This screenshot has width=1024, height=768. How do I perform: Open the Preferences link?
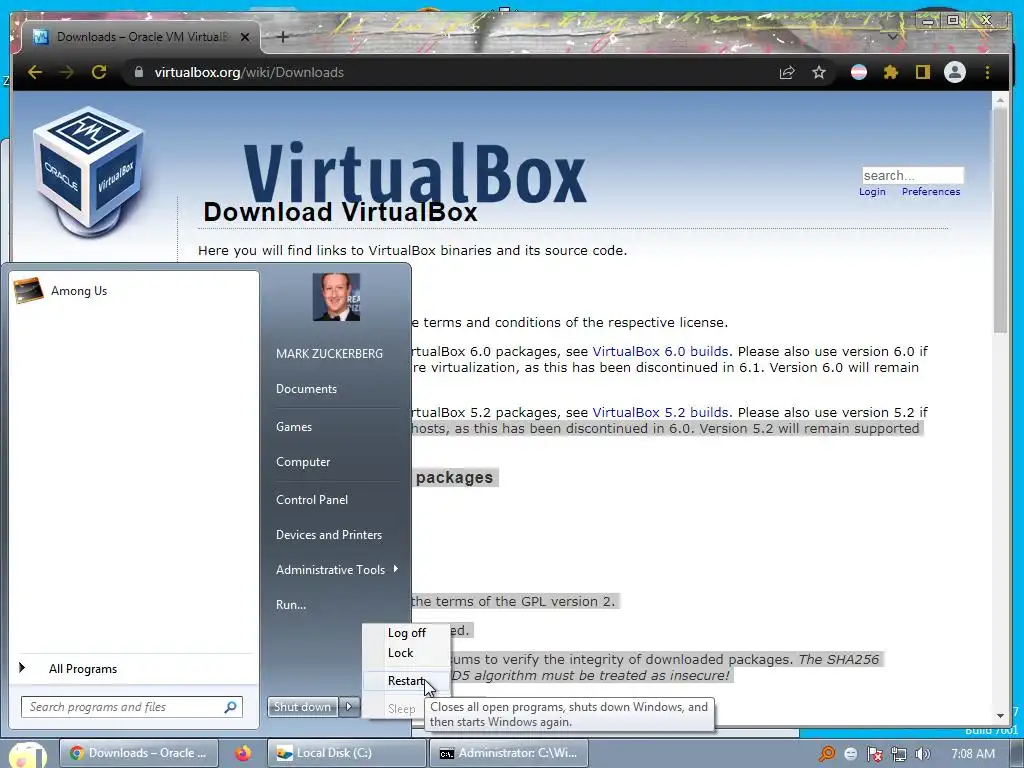[931, 191]
